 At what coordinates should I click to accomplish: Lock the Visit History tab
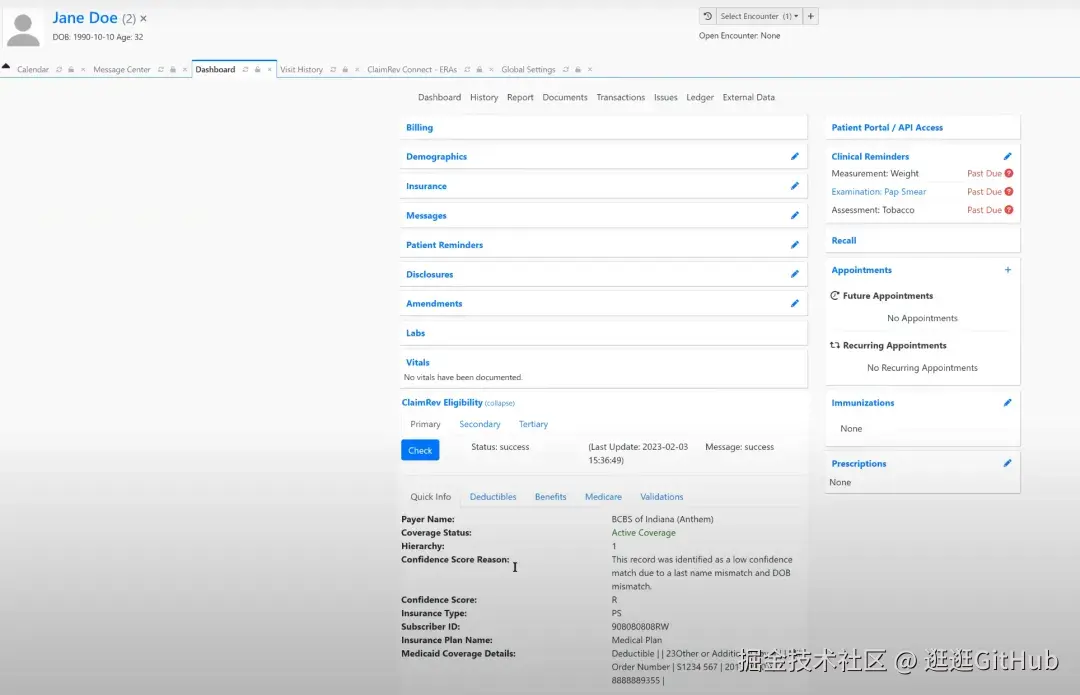click(345, 70)
